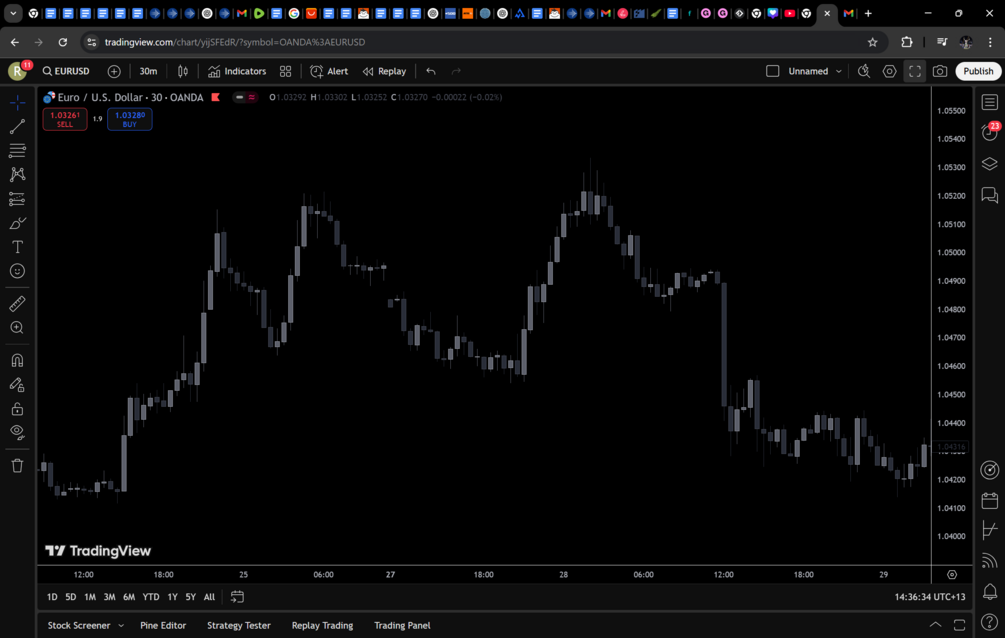1005x638 pixels.
Task: Toggle stay in drawing mode
Action: click(17, 385)
